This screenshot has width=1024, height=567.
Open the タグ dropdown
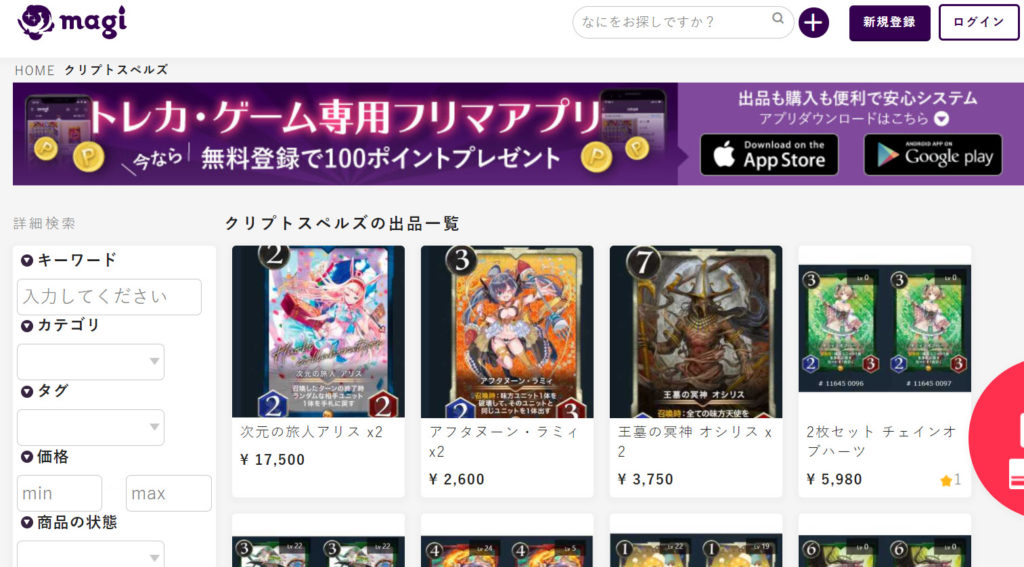(x=91, y=427)
